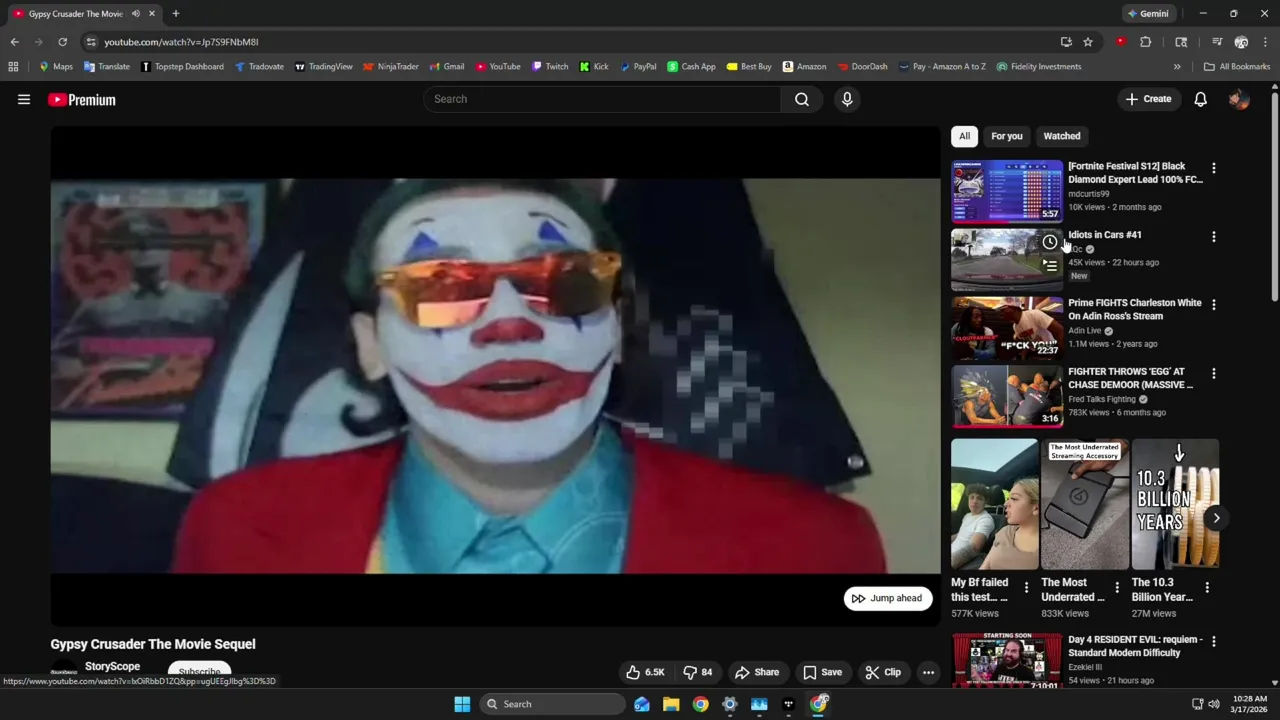Bookmark this page with star icon
The width and height of the screenshot is (1280, 720).
click(x=1088, y=42)
